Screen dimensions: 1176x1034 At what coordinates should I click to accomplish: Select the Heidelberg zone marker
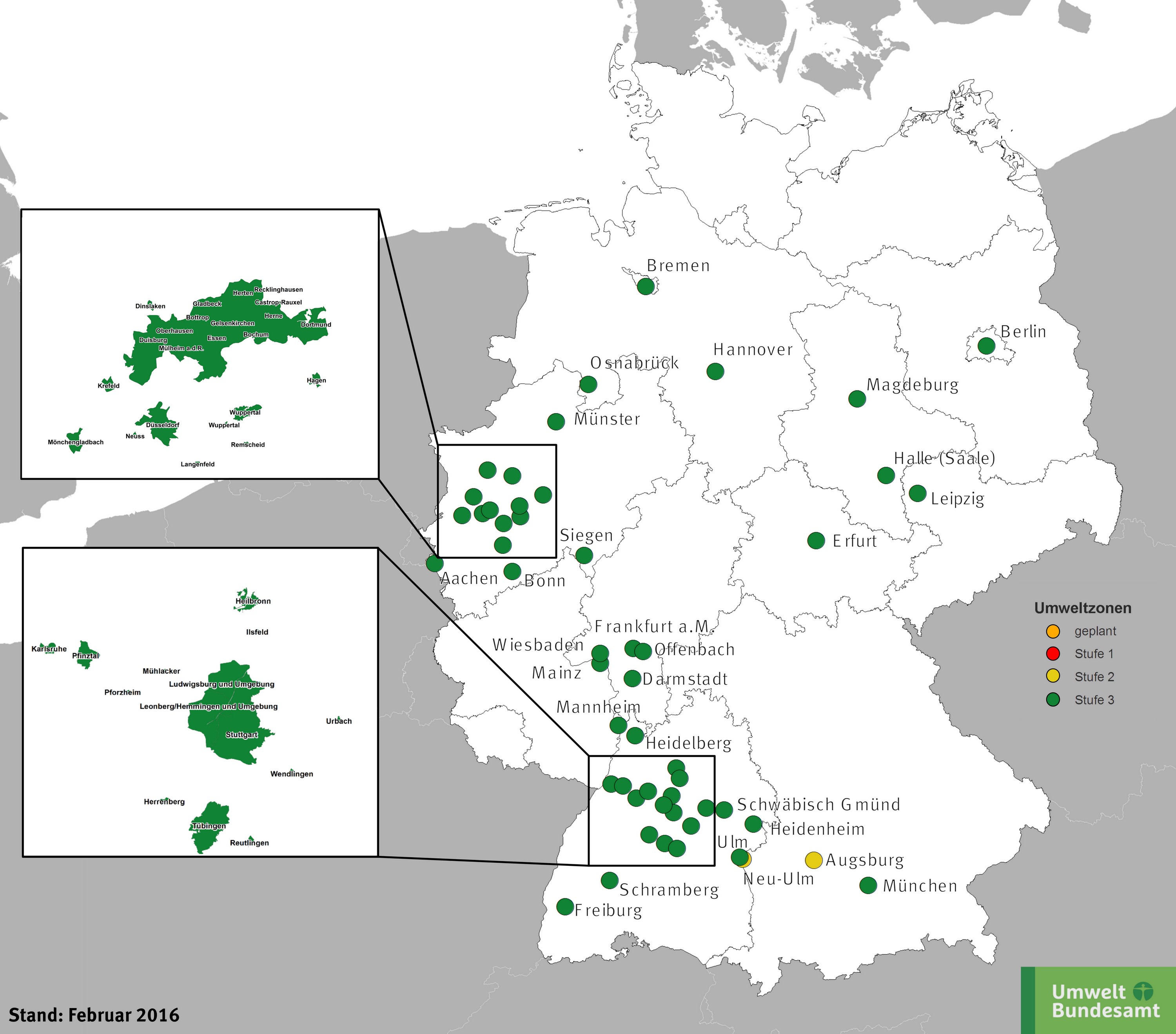(635, 735)
